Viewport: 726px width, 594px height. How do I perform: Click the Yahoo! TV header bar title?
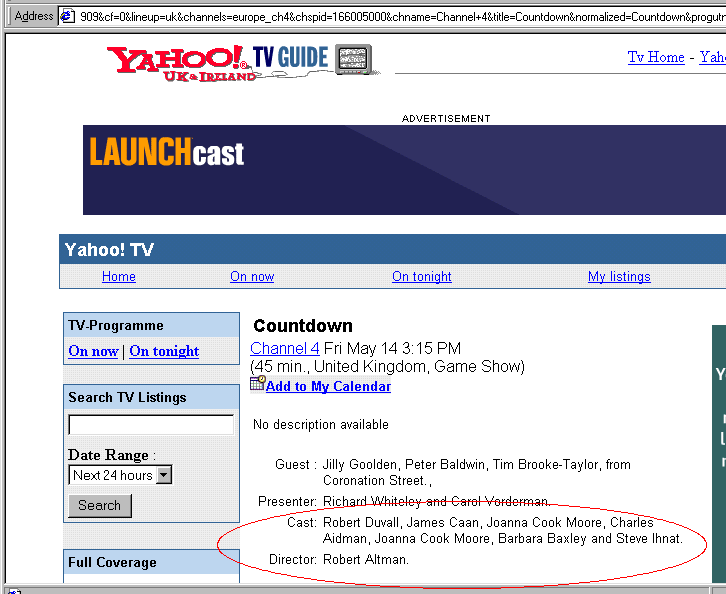pos(109,250)
